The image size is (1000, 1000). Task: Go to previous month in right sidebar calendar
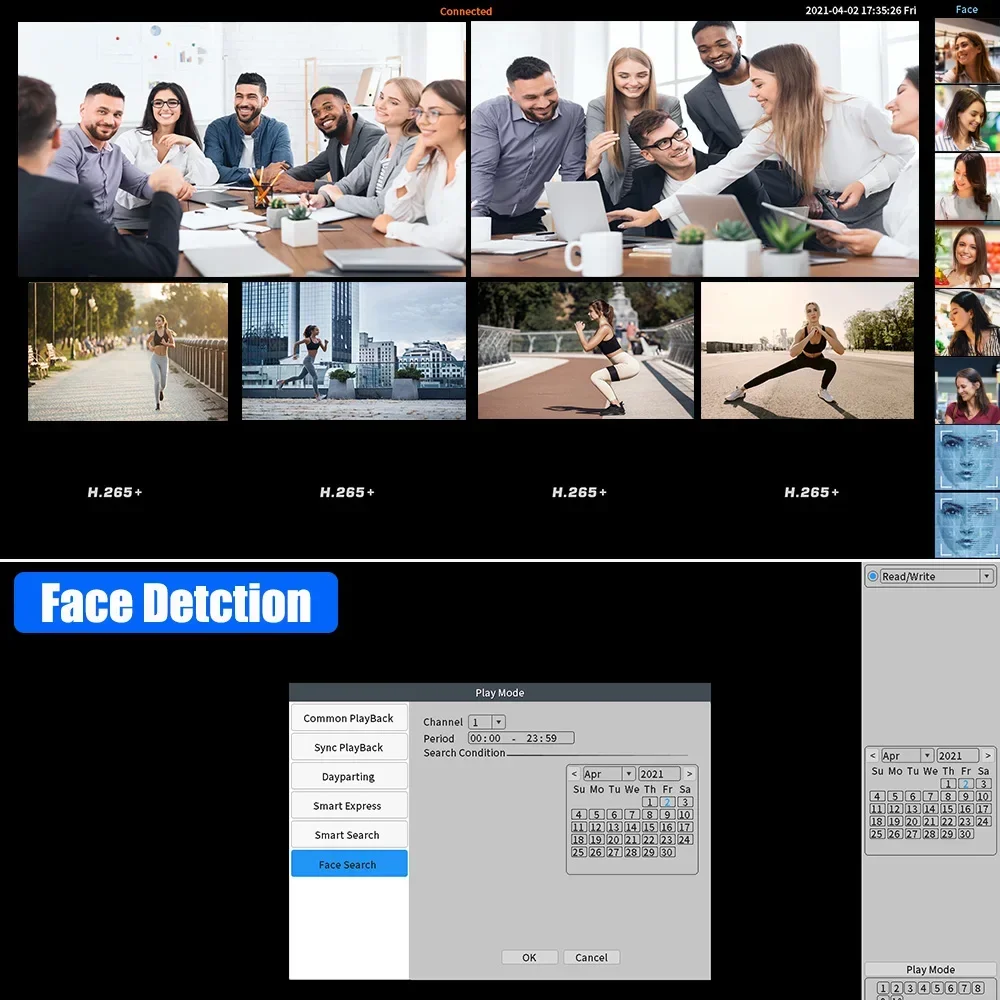(872, 756)
